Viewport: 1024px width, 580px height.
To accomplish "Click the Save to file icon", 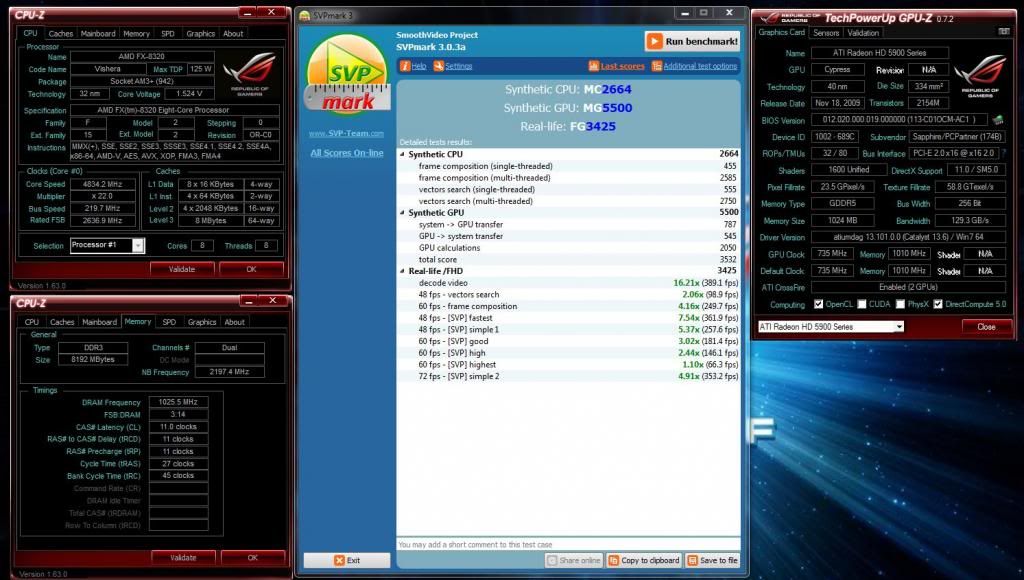I will [693, 560].
